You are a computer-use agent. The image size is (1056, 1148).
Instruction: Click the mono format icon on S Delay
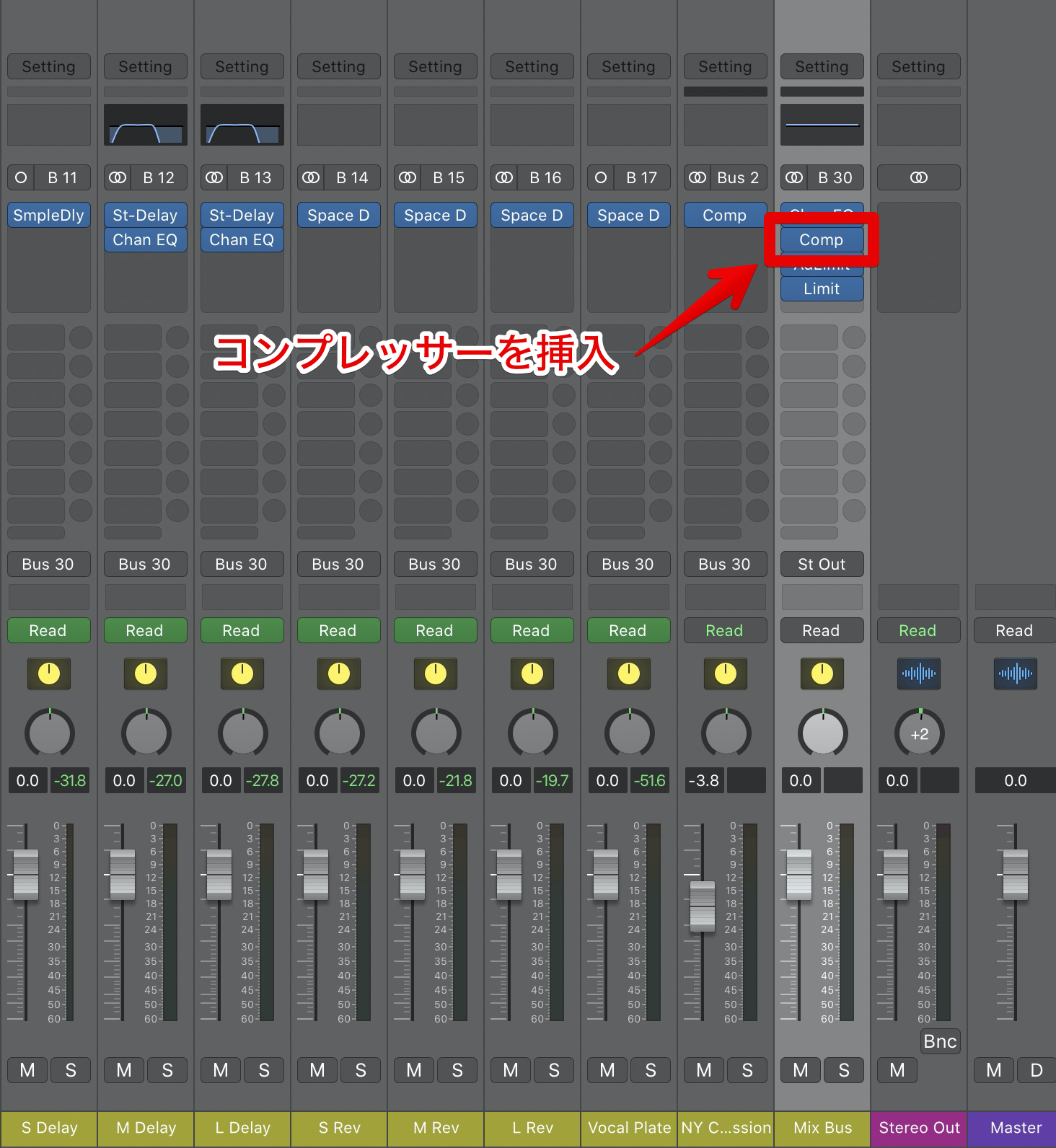(21, 177)
